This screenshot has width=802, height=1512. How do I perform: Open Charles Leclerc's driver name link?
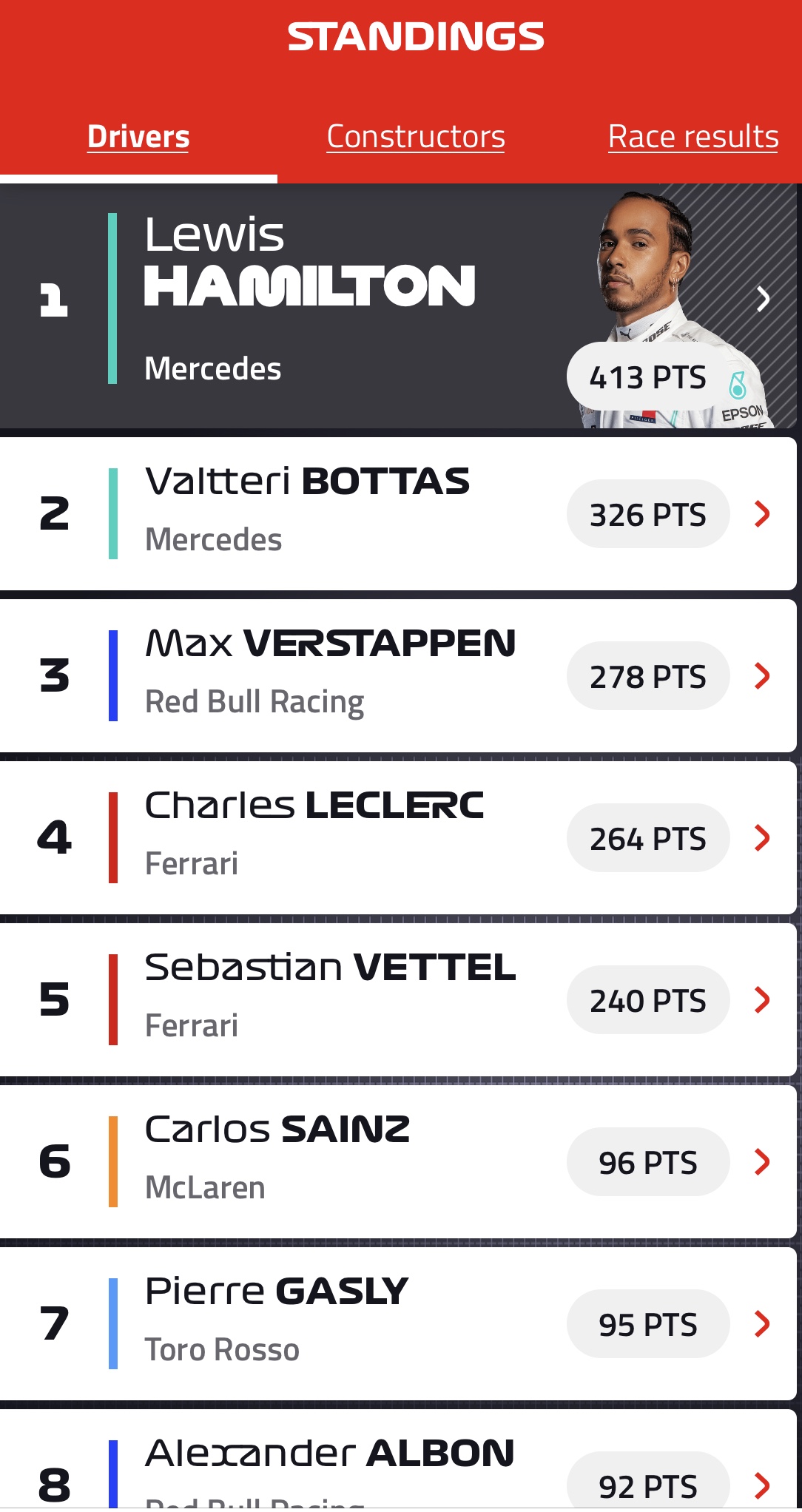click(314, 805)
